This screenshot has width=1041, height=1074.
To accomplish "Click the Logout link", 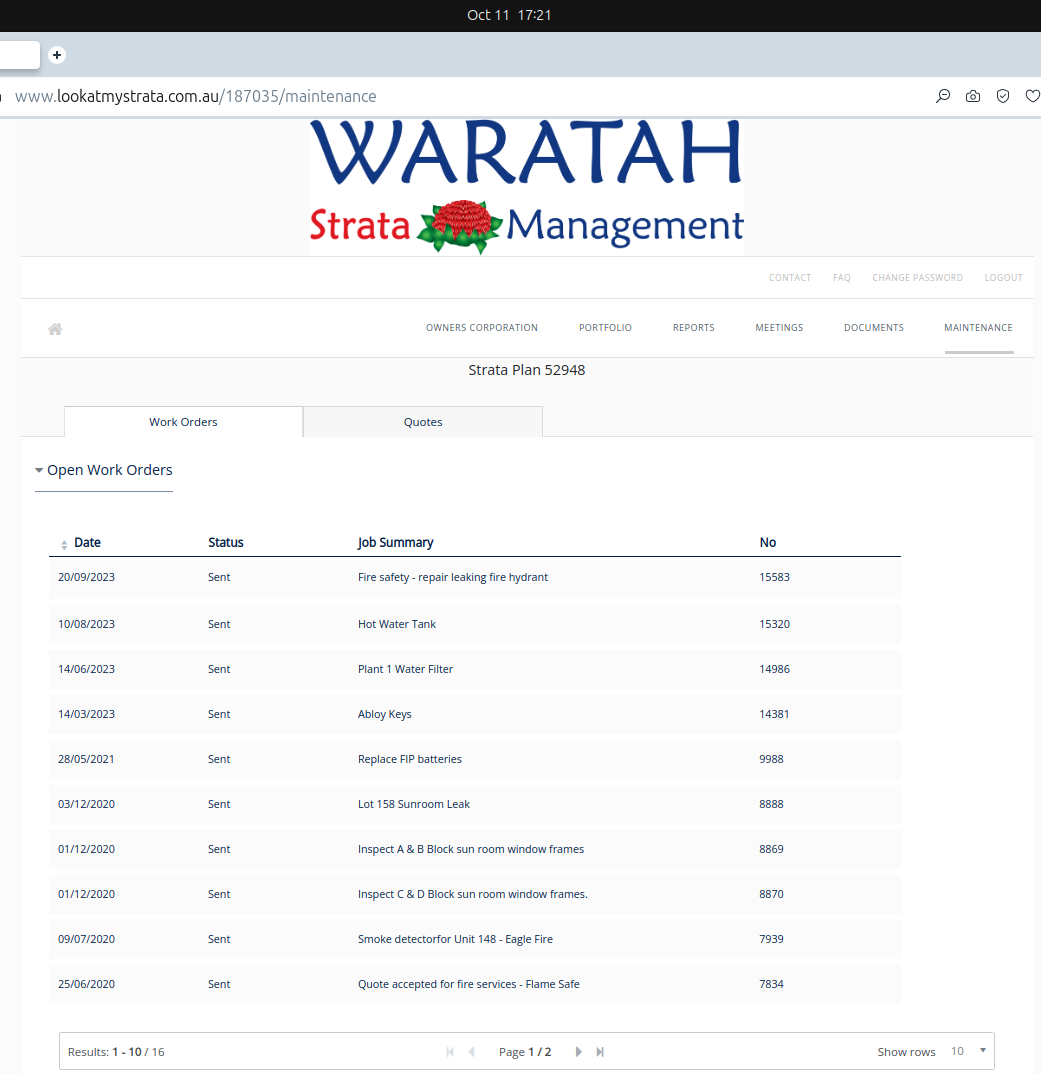I will [x=1003, y=278].
